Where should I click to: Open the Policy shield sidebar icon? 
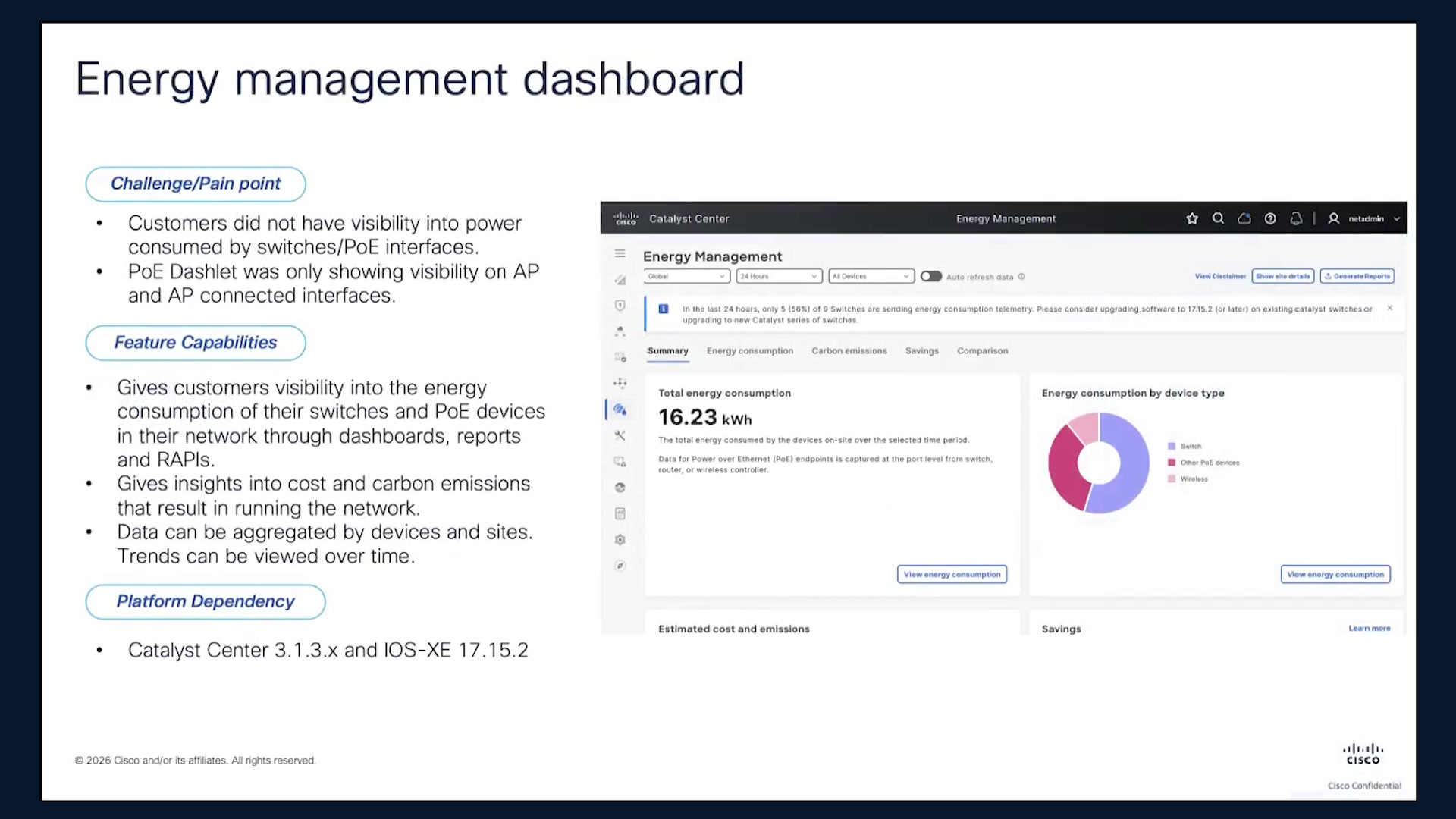click(x=620, y=305)
